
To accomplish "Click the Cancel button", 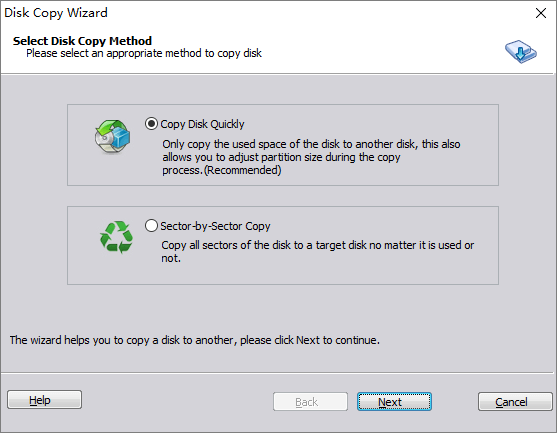I will click(x=515, y=402).
